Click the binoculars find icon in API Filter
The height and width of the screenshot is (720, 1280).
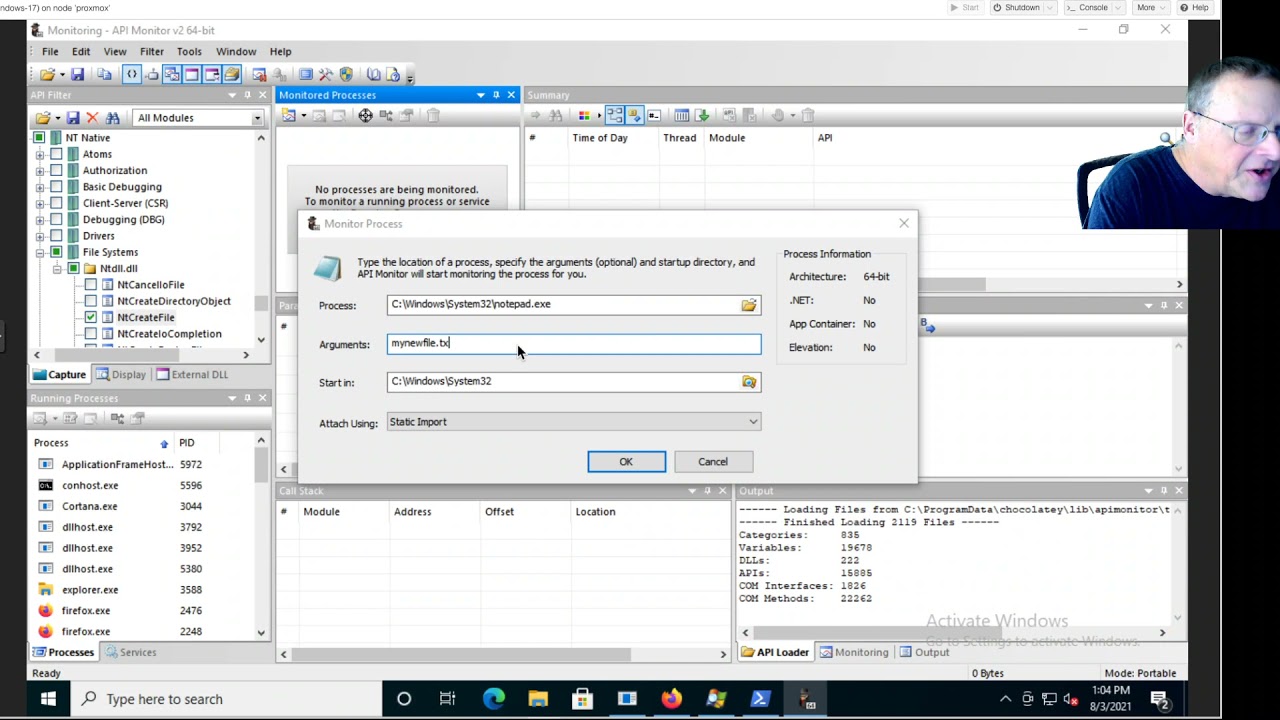point(113,118)
